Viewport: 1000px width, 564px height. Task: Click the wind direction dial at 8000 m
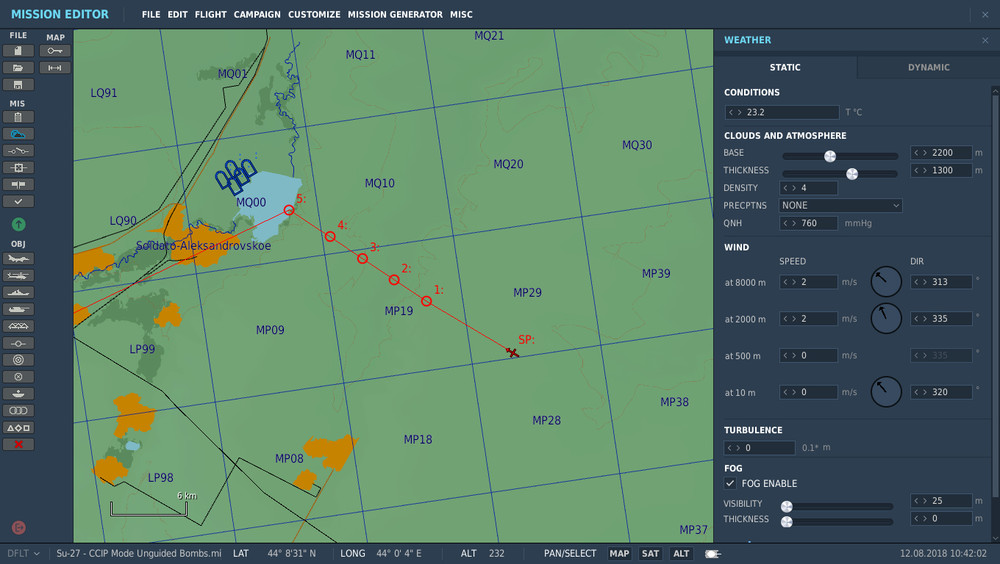coord(886,281)
